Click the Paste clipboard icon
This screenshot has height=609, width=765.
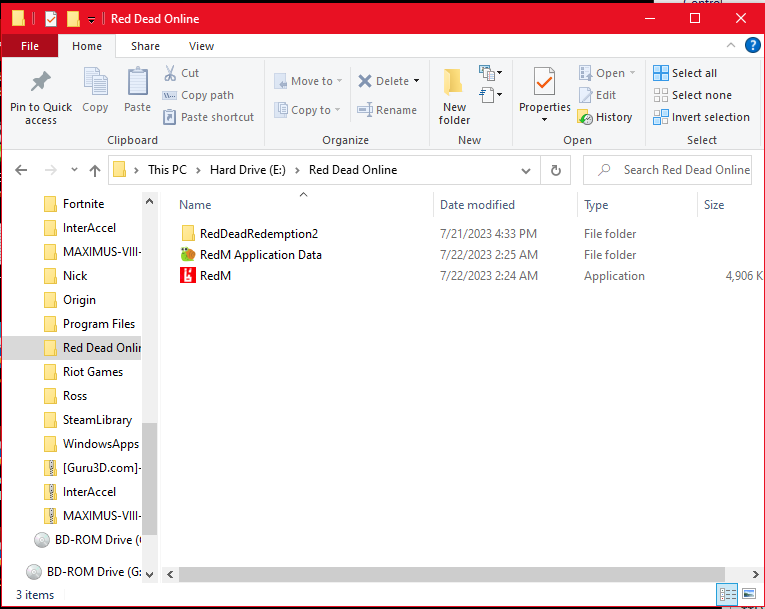138,91
